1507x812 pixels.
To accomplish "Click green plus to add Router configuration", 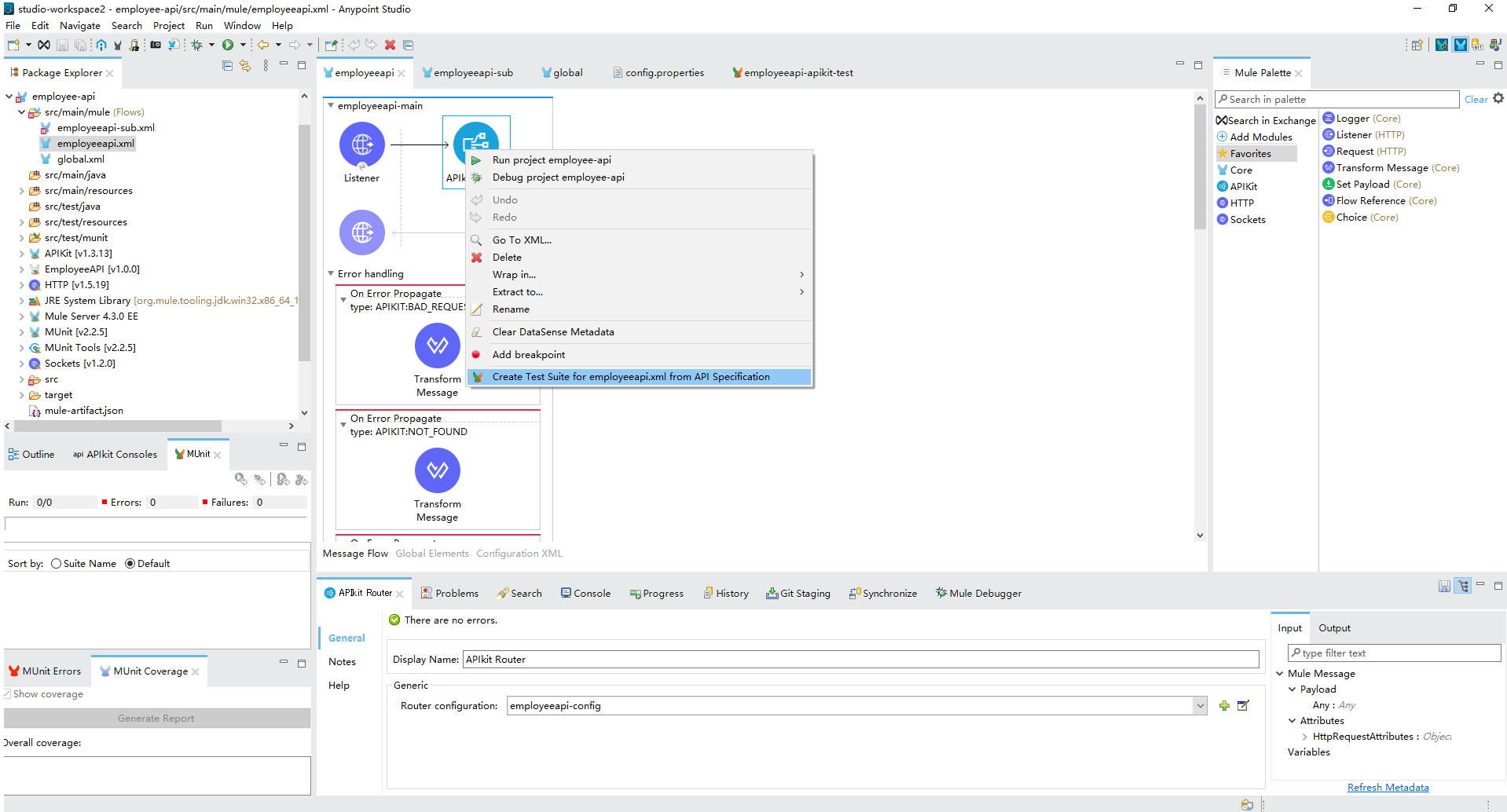I will pyautogui.click(x=1224, y=705).
